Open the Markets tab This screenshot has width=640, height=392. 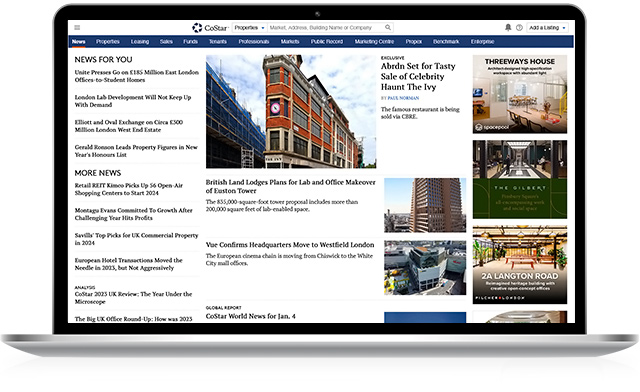point(290,42)
